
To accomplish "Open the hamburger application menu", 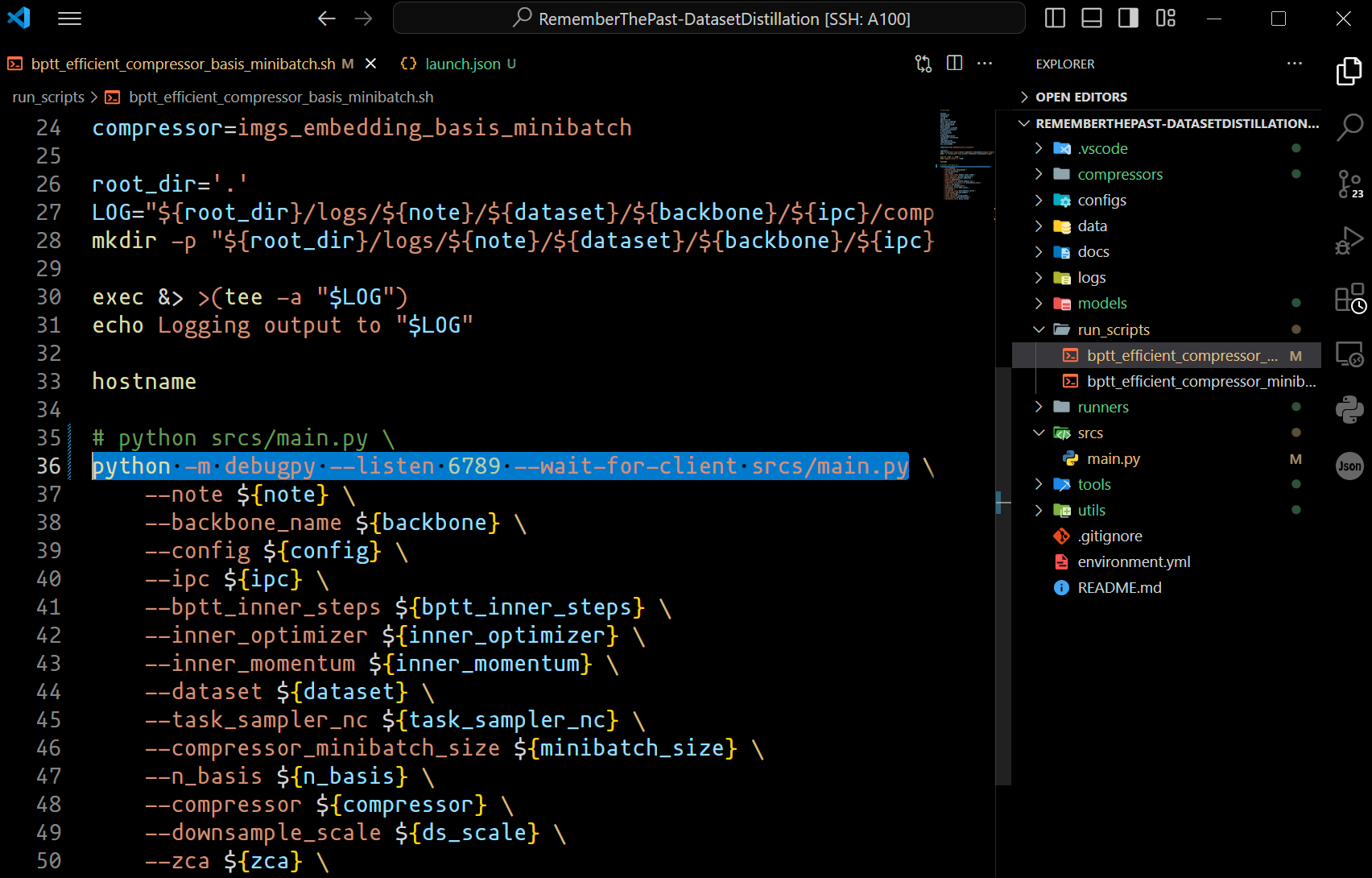I will [x=70, y=19].
